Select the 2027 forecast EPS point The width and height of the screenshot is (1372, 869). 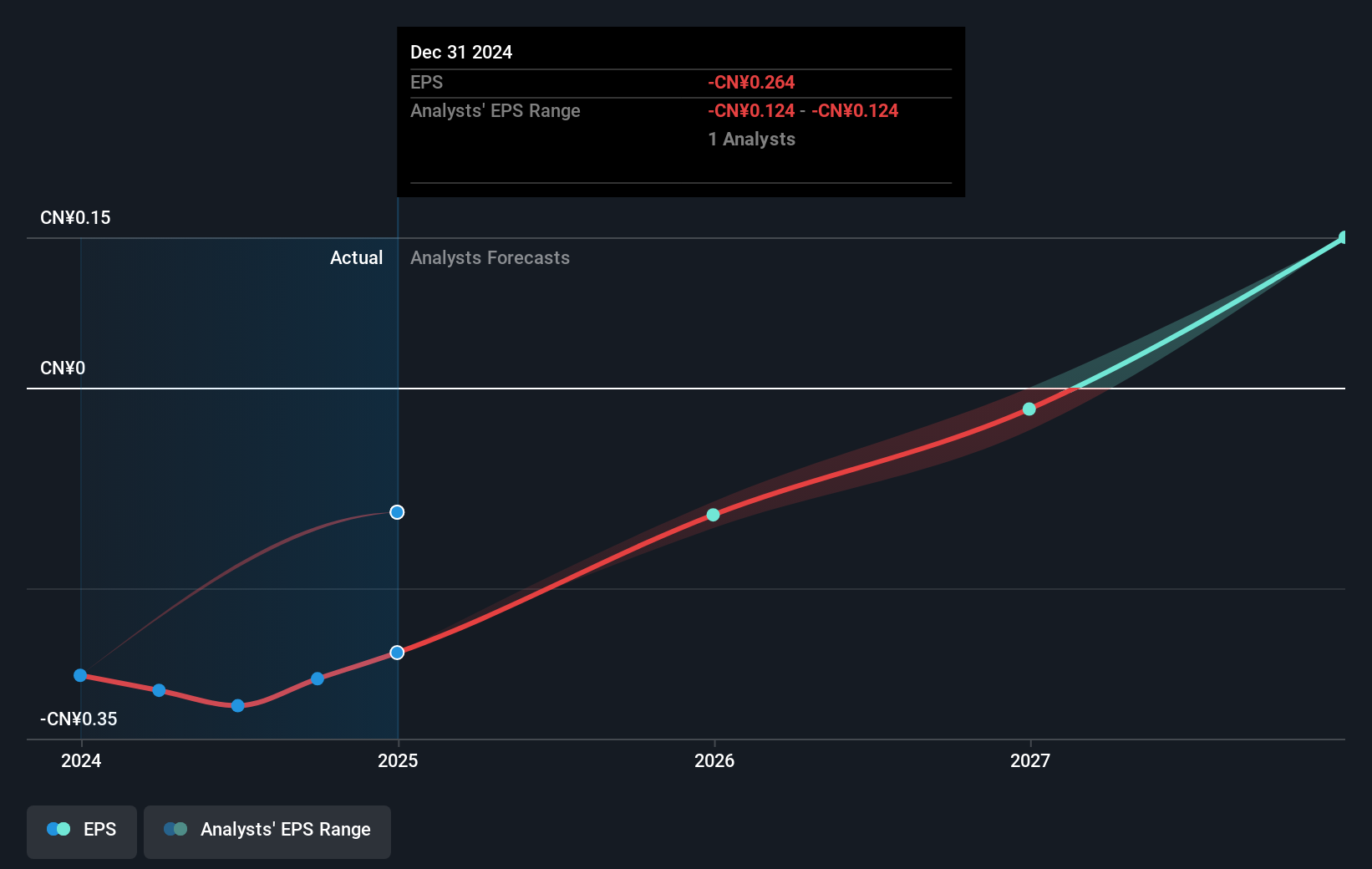pos(1029,409)
